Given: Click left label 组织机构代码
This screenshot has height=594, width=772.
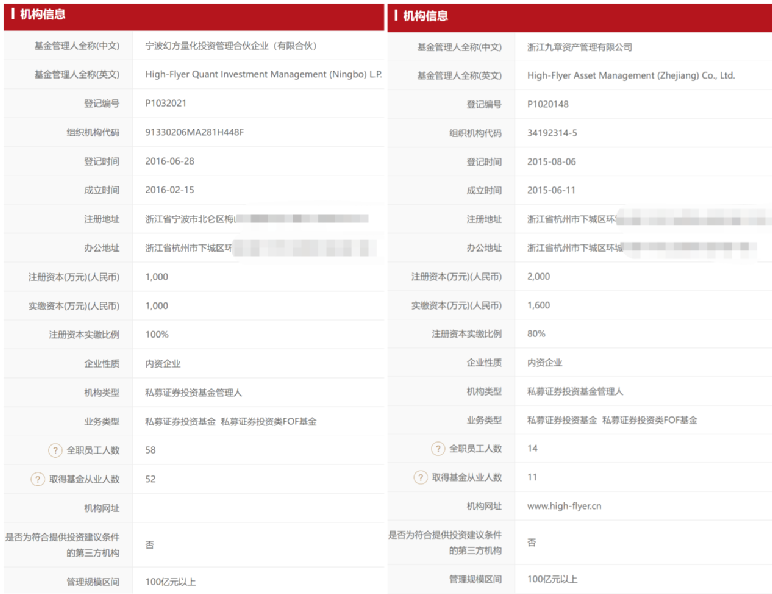Looking at the screenshot, I should [x=93, y=132].
